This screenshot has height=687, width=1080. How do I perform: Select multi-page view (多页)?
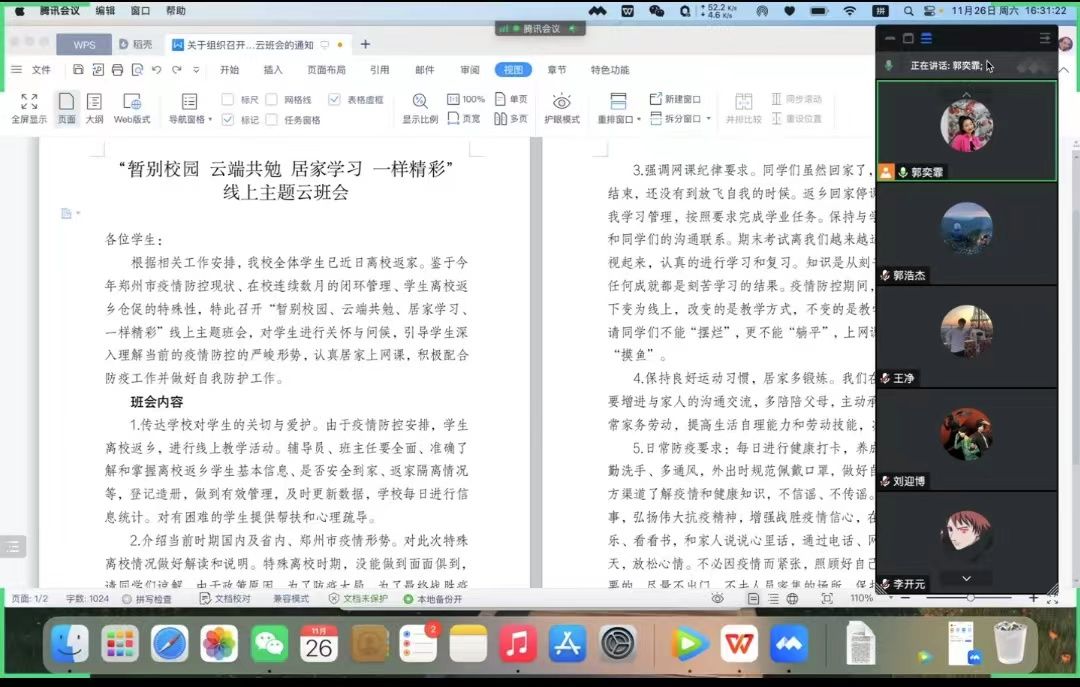511,119
